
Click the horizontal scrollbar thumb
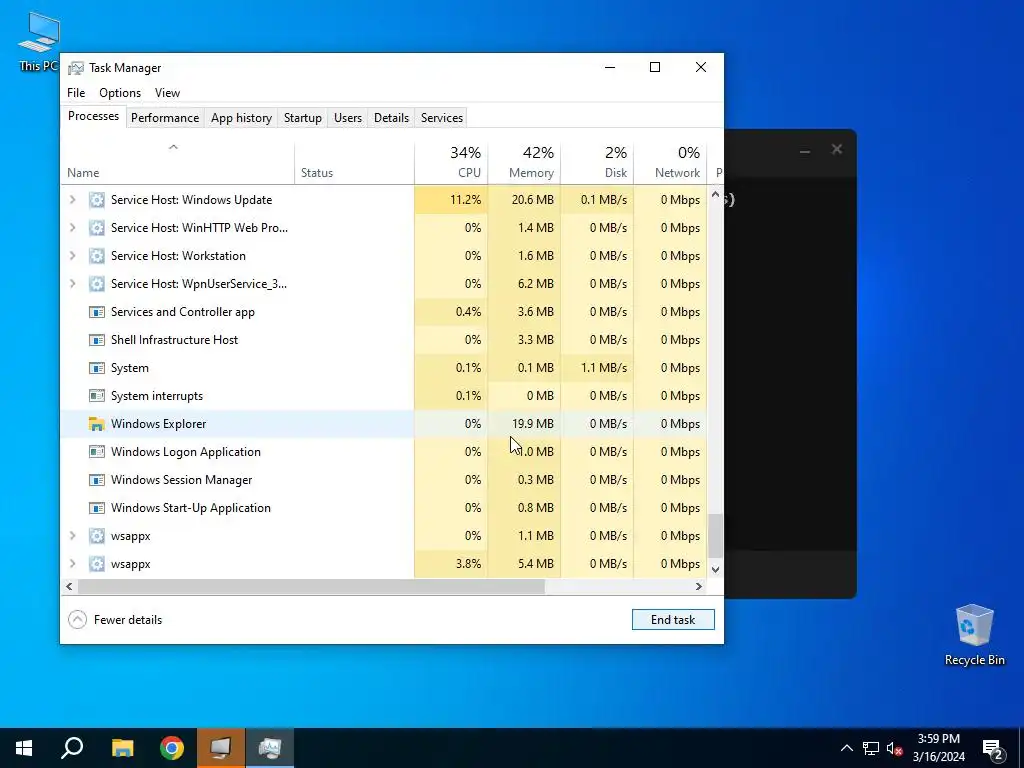[x=311, y=586]
